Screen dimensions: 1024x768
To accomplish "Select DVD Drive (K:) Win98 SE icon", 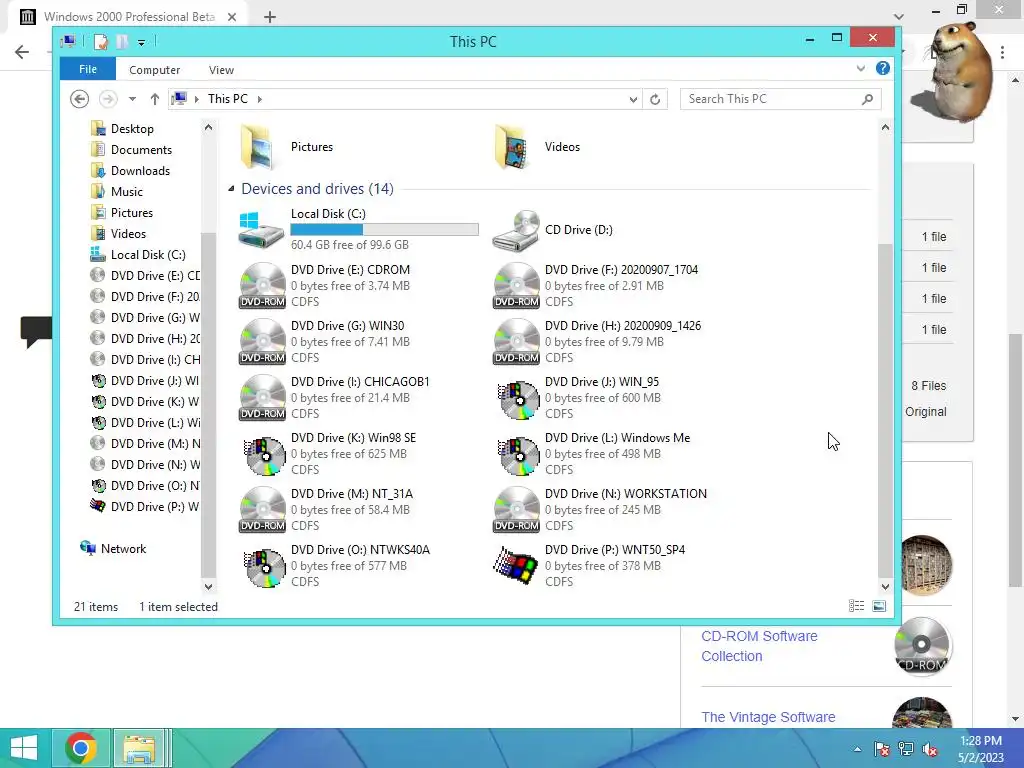I will (x=264, y=455).
